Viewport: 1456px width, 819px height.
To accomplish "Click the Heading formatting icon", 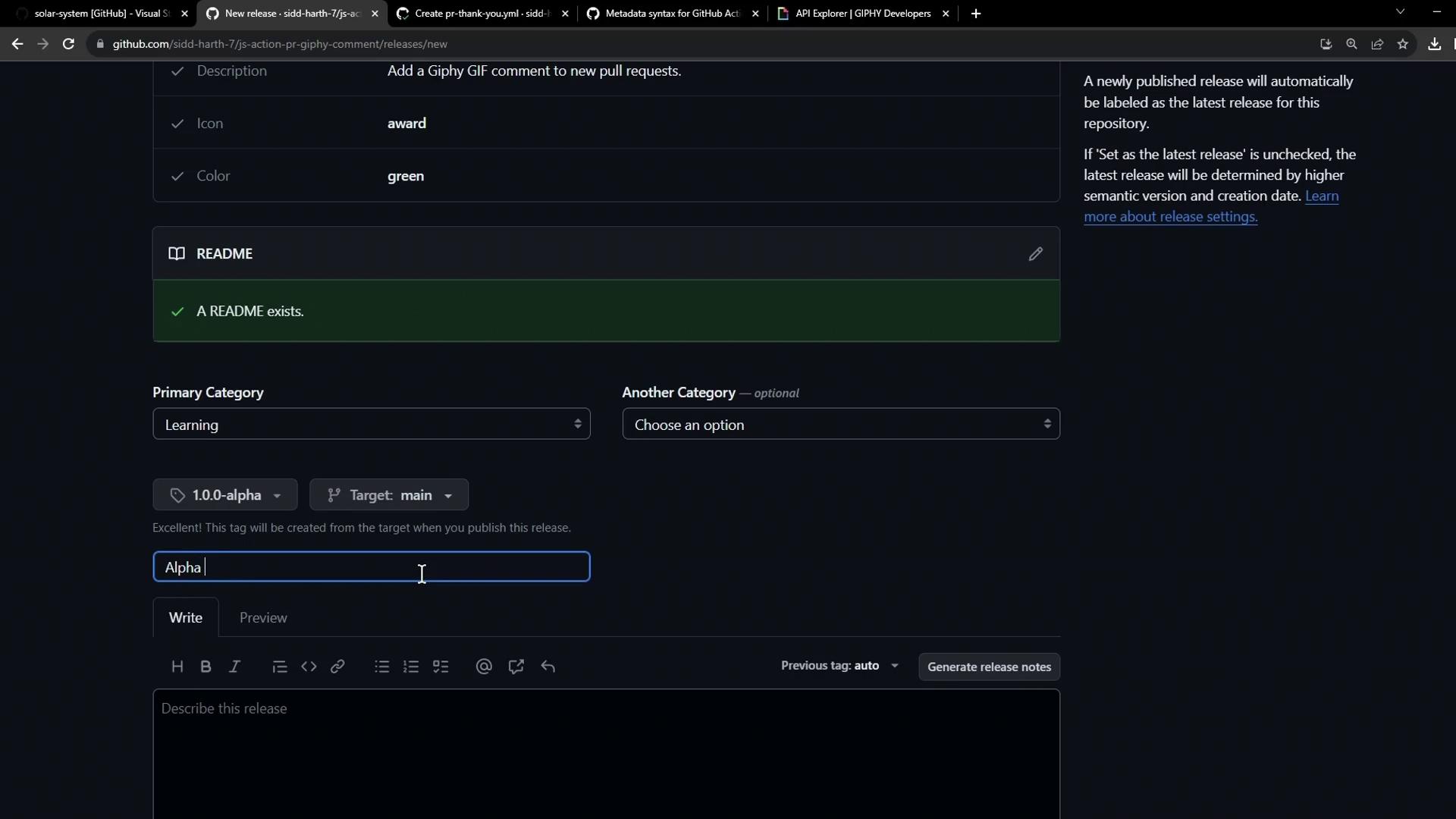I will (x=177, y=667).
